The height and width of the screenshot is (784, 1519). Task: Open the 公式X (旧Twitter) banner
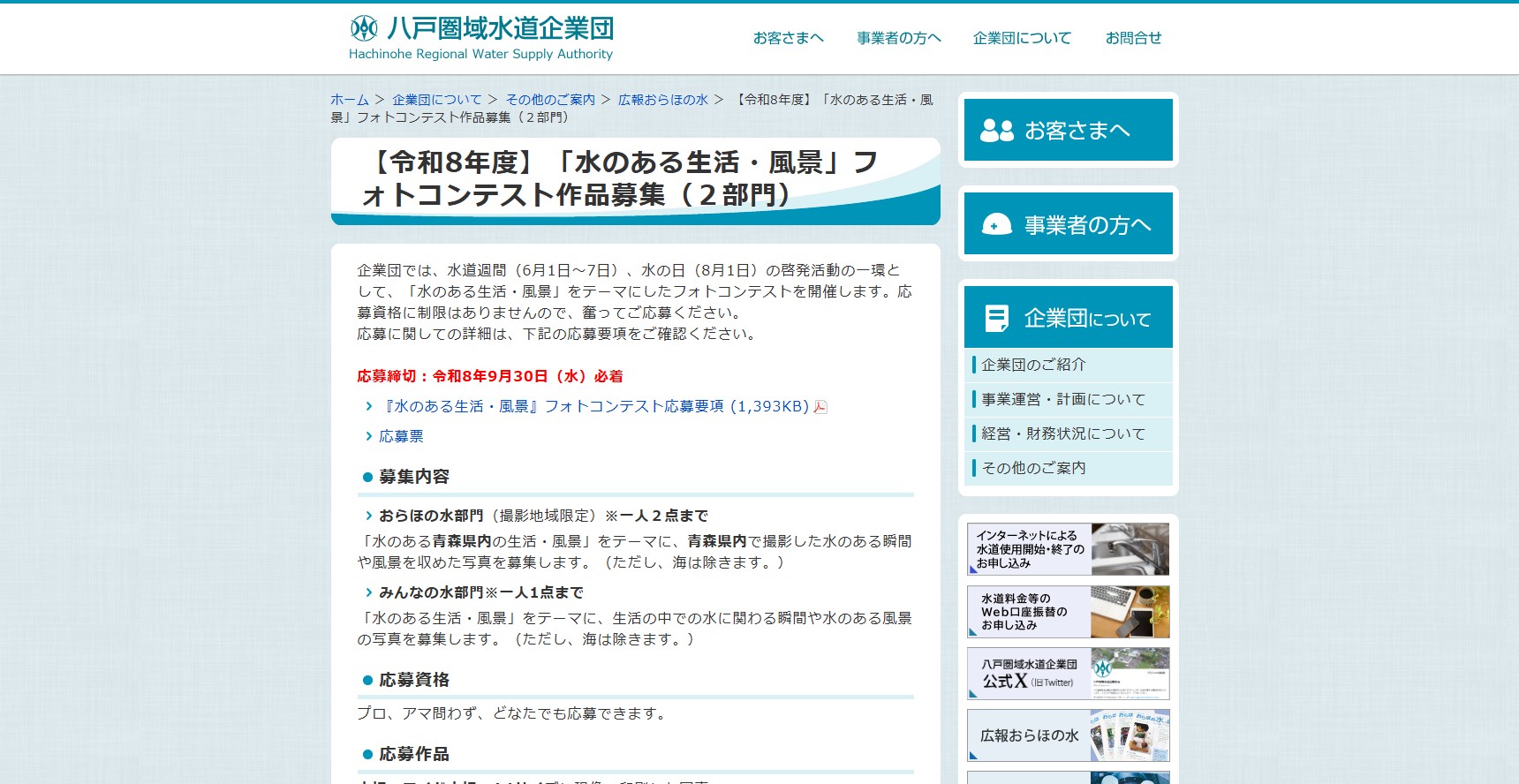1068,674
